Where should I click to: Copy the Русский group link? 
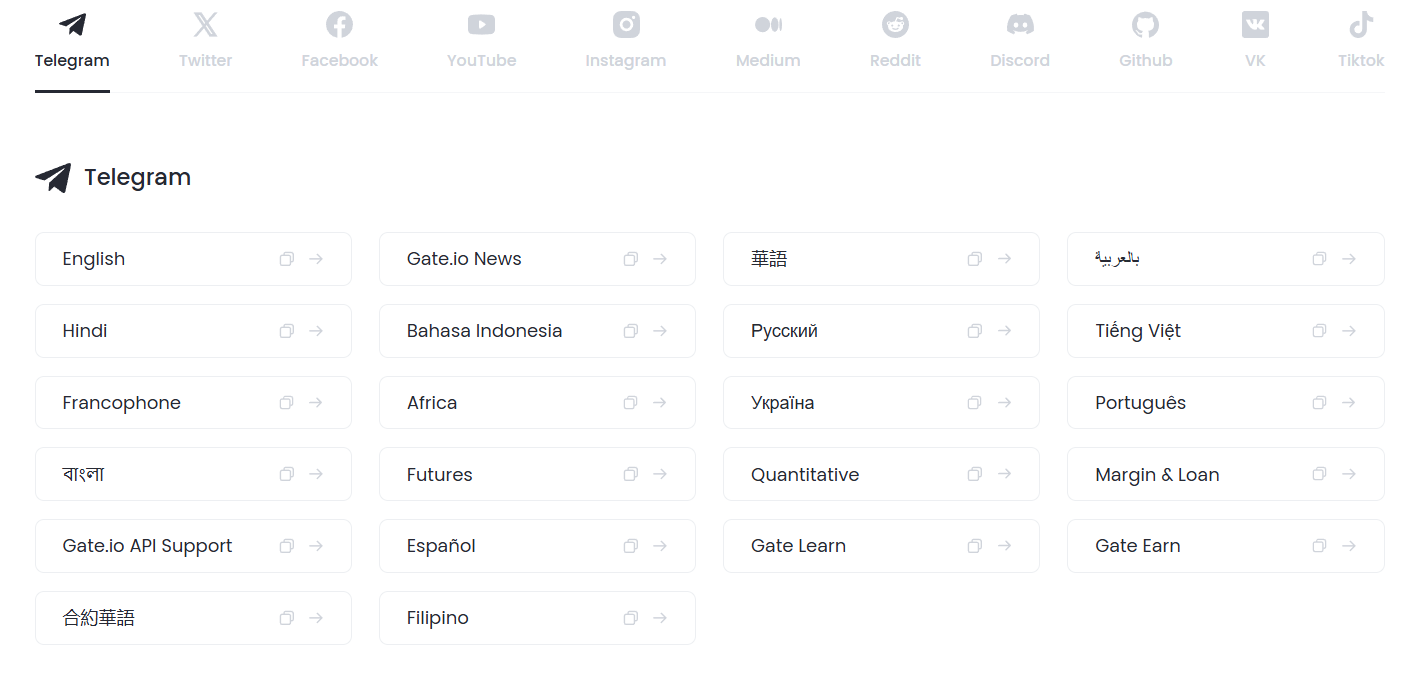click(x=975, y=331)
